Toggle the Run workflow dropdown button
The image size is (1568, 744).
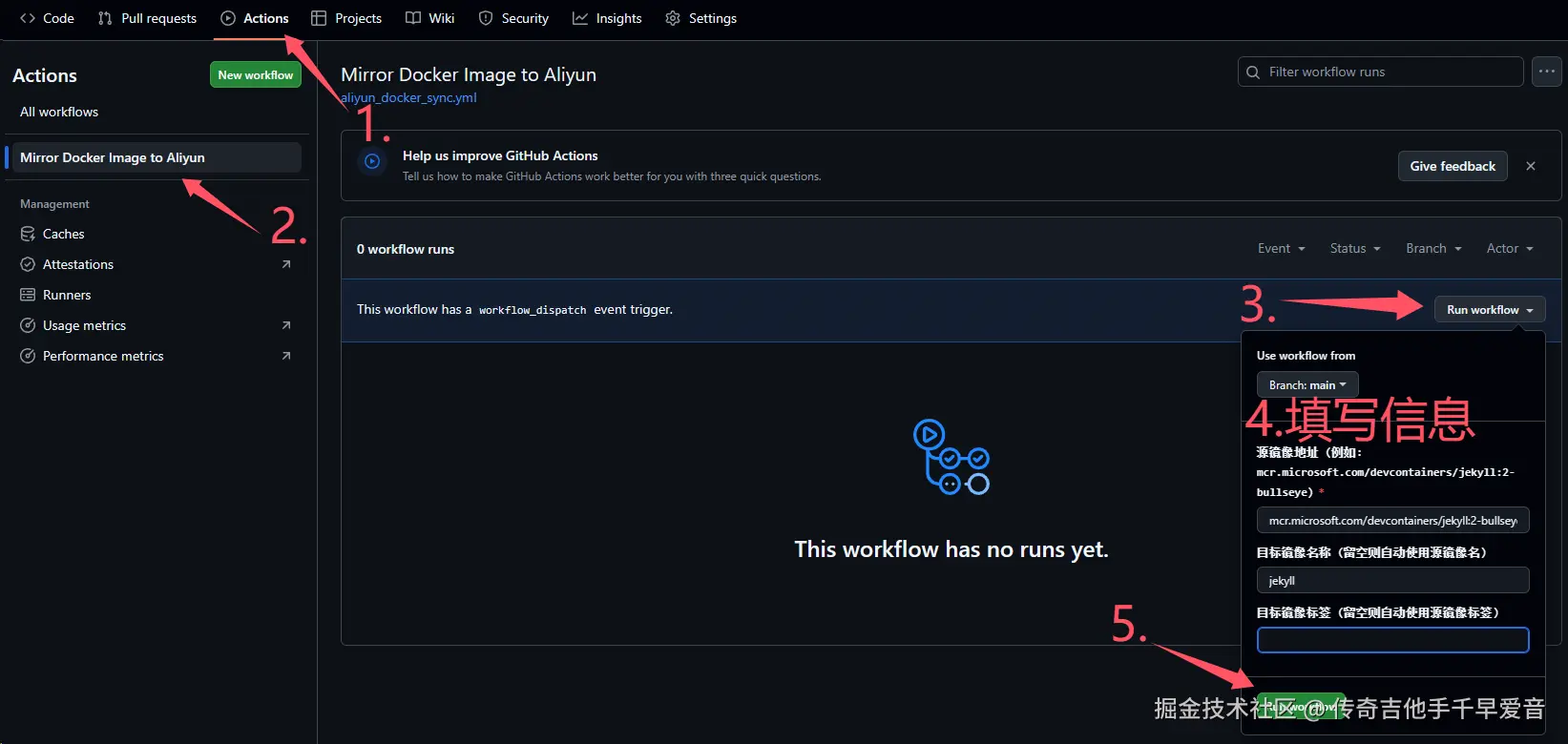pos(1490,310)
